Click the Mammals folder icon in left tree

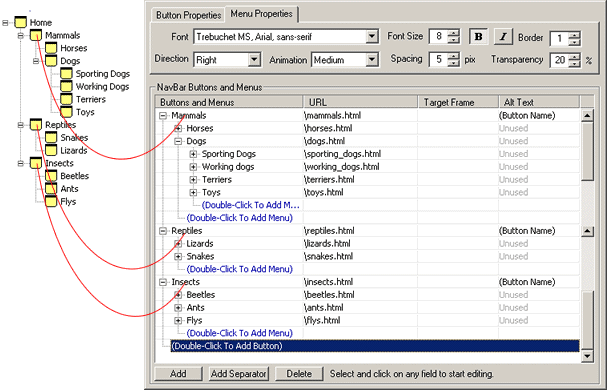pos(36,35)
